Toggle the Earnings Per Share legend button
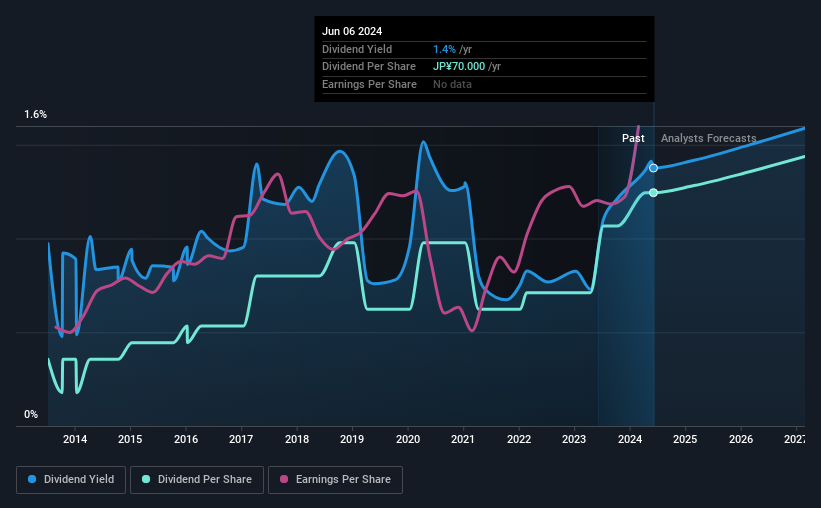The image size is (821, 508). [335, 480]
